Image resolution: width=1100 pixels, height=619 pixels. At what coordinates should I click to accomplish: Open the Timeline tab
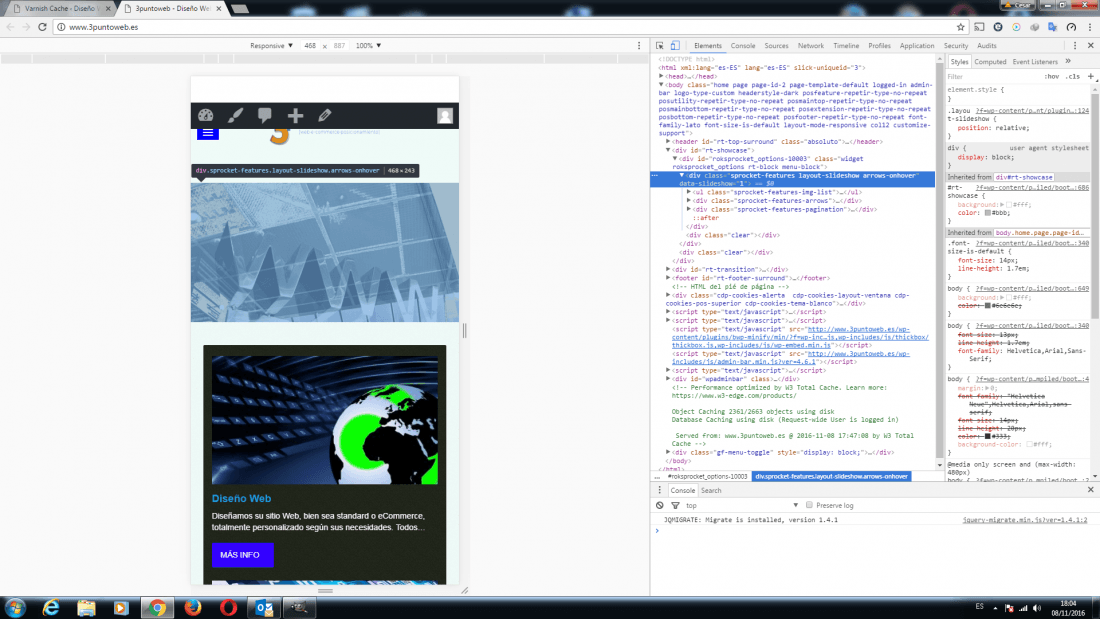click(x=846, y=46)
